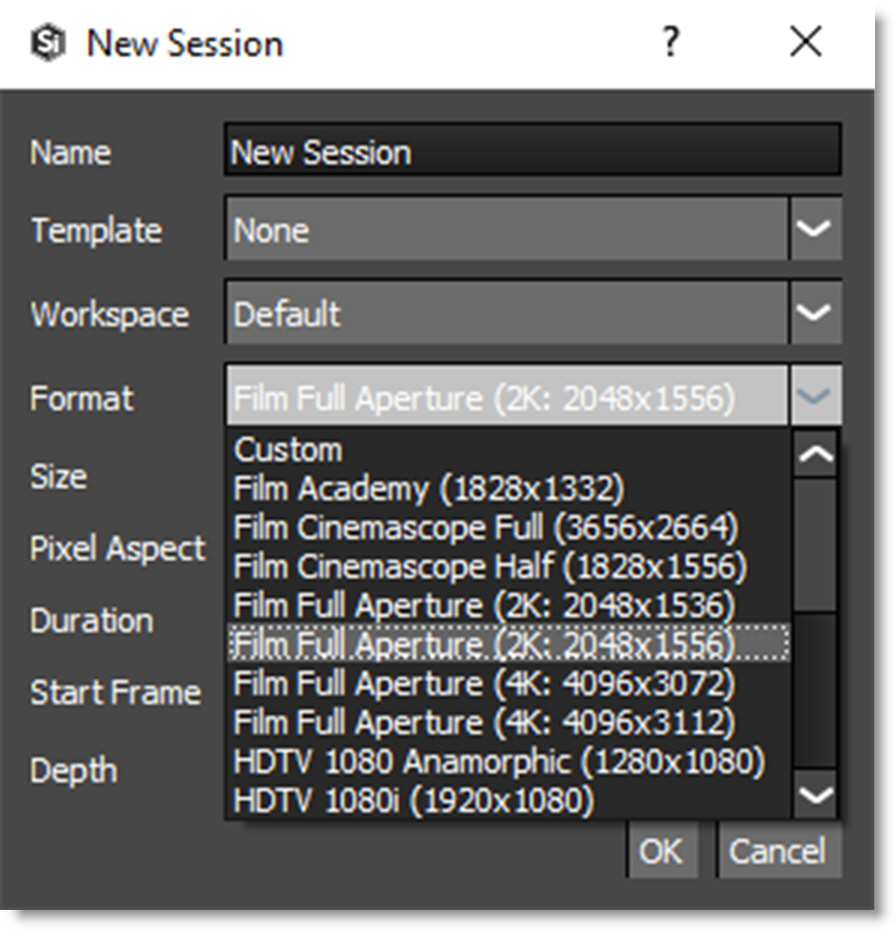Expand the Workspace dropdown

point(815,314)
